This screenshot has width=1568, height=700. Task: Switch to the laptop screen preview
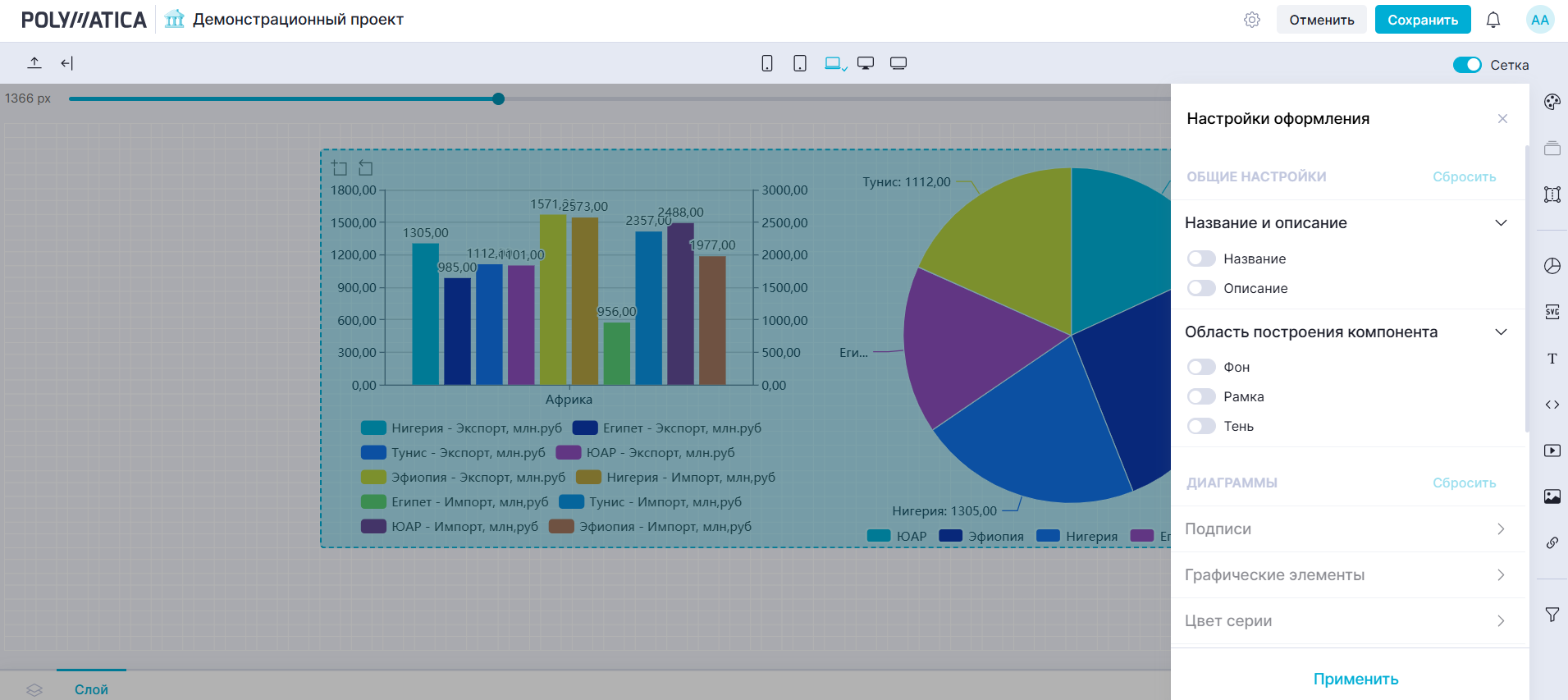834,64
